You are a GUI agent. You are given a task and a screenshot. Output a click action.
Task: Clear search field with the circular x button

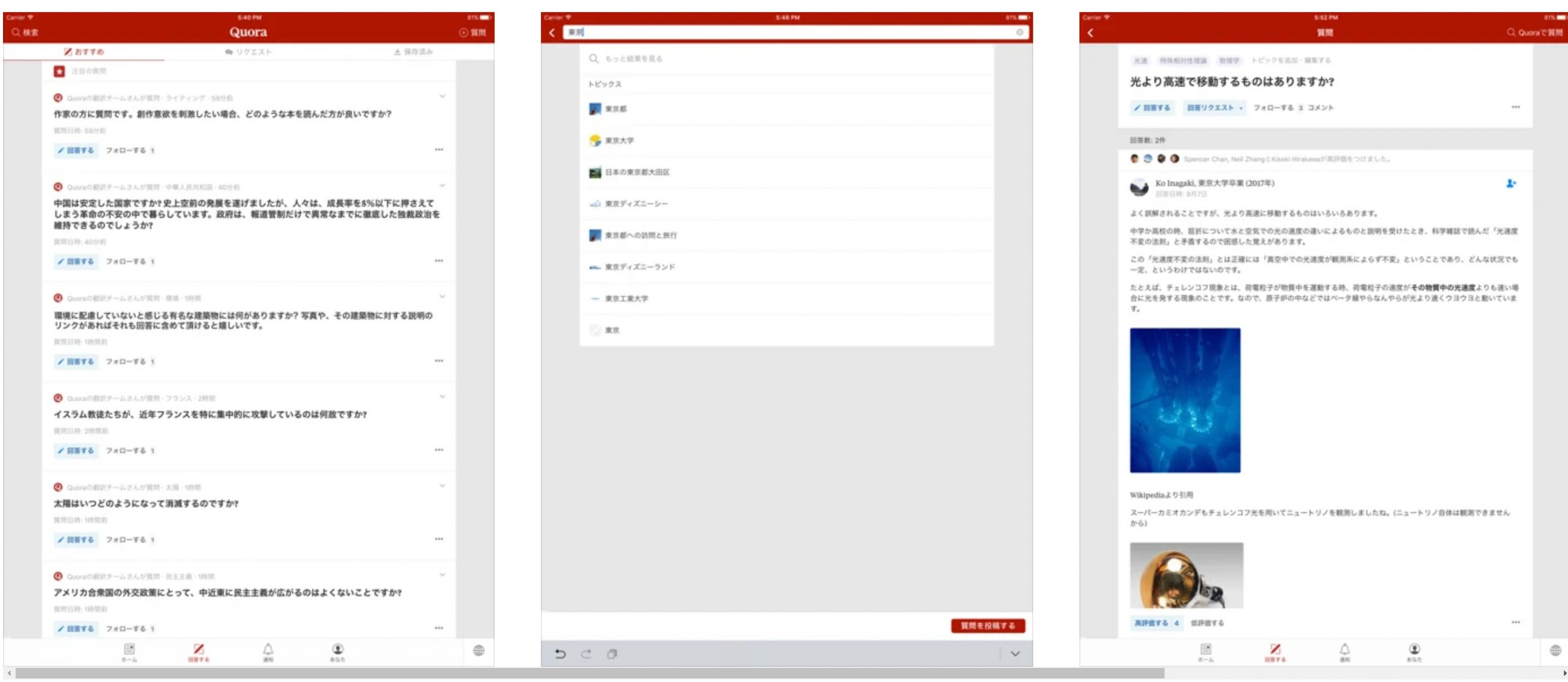pos(1020,32)
